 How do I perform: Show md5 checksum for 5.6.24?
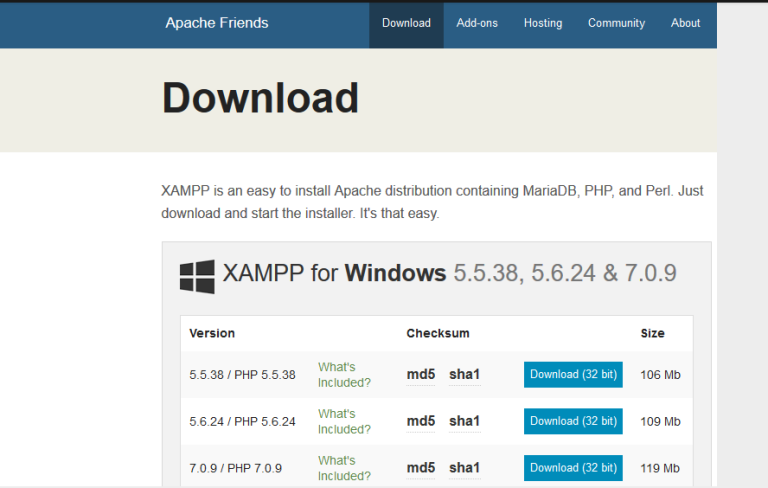point(421,421)
